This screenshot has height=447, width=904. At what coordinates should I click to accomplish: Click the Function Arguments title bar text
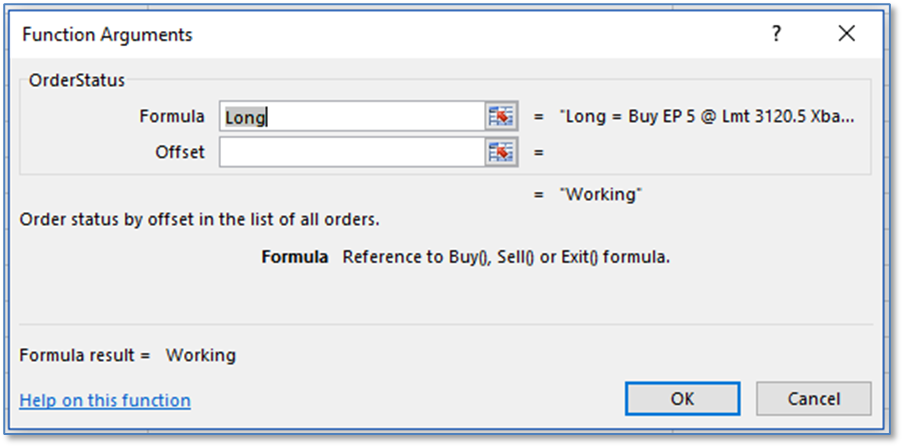tap(108, 35)
